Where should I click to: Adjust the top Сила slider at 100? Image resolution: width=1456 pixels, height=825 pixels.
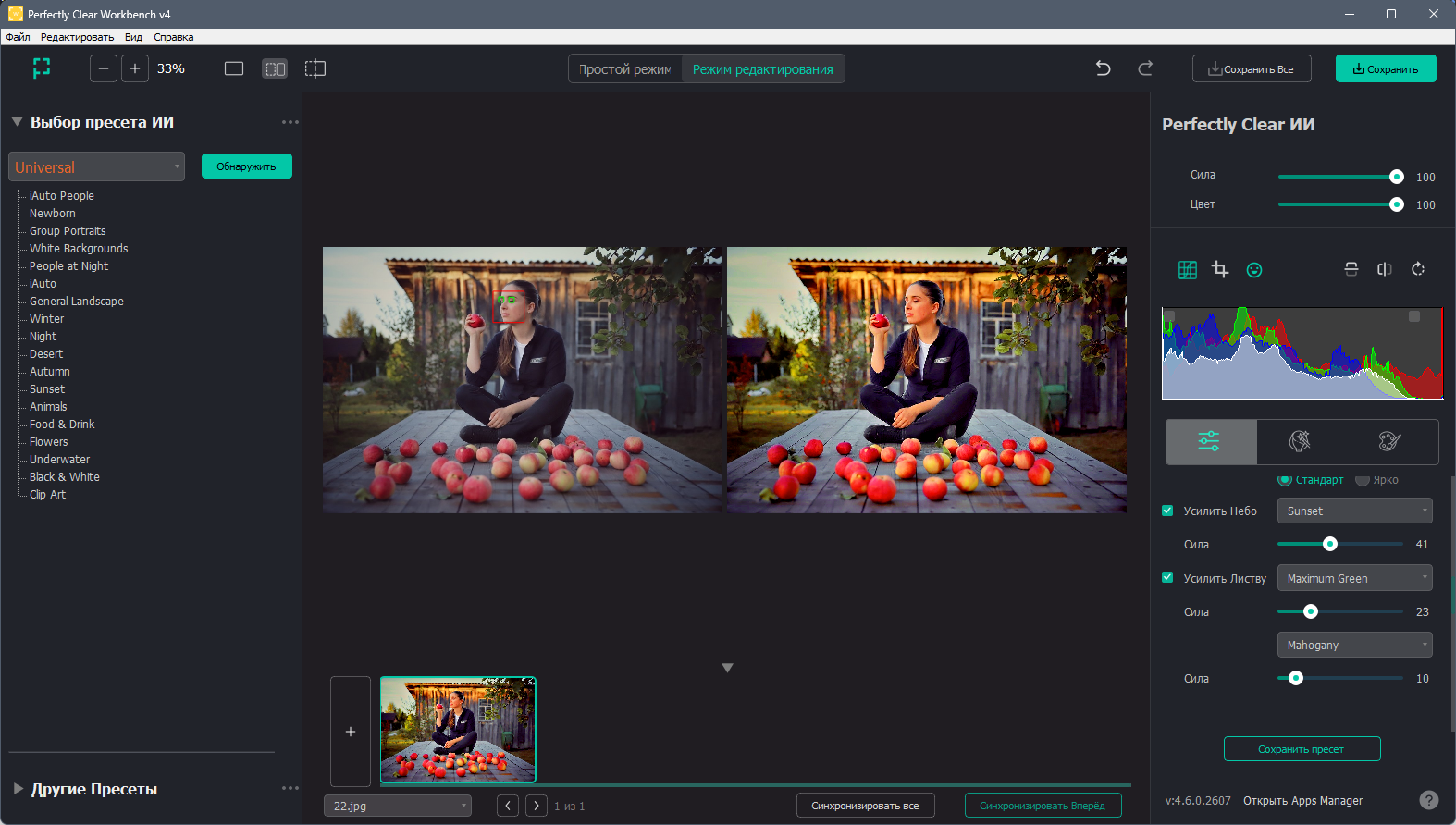click(x=1397, y=177)
